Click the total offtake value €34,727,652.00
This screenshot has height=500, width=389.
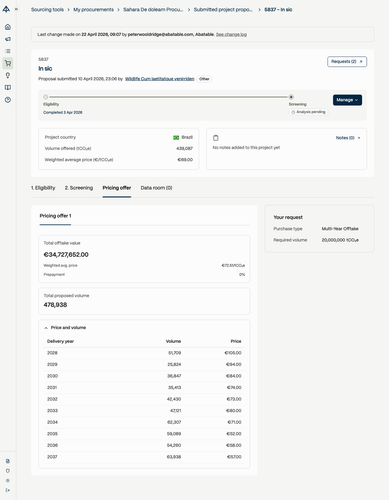66,255
